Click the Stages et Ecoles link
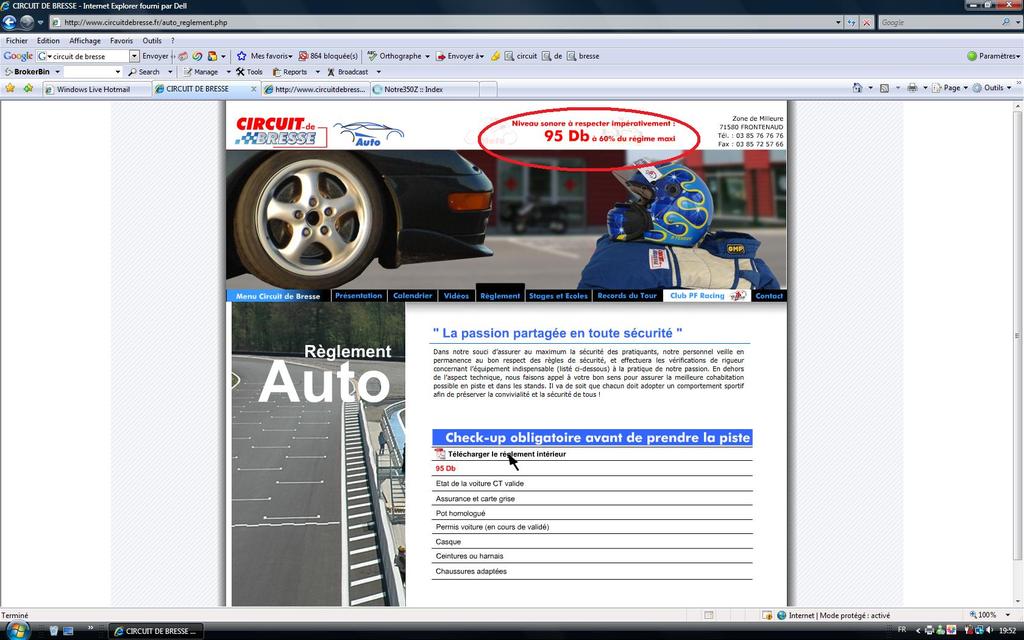 pyautogui.click(x=558, y=296)
